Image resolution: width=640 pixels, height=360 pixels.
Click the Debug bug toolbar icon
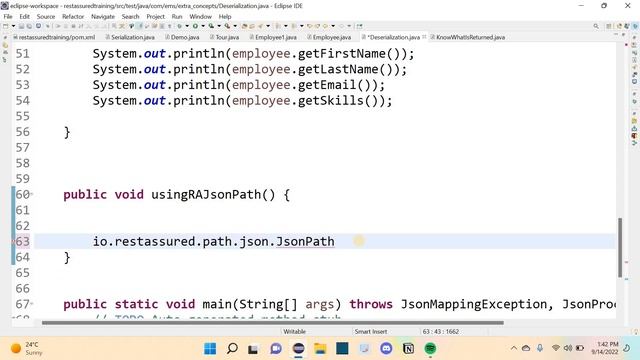click(179, 26)
